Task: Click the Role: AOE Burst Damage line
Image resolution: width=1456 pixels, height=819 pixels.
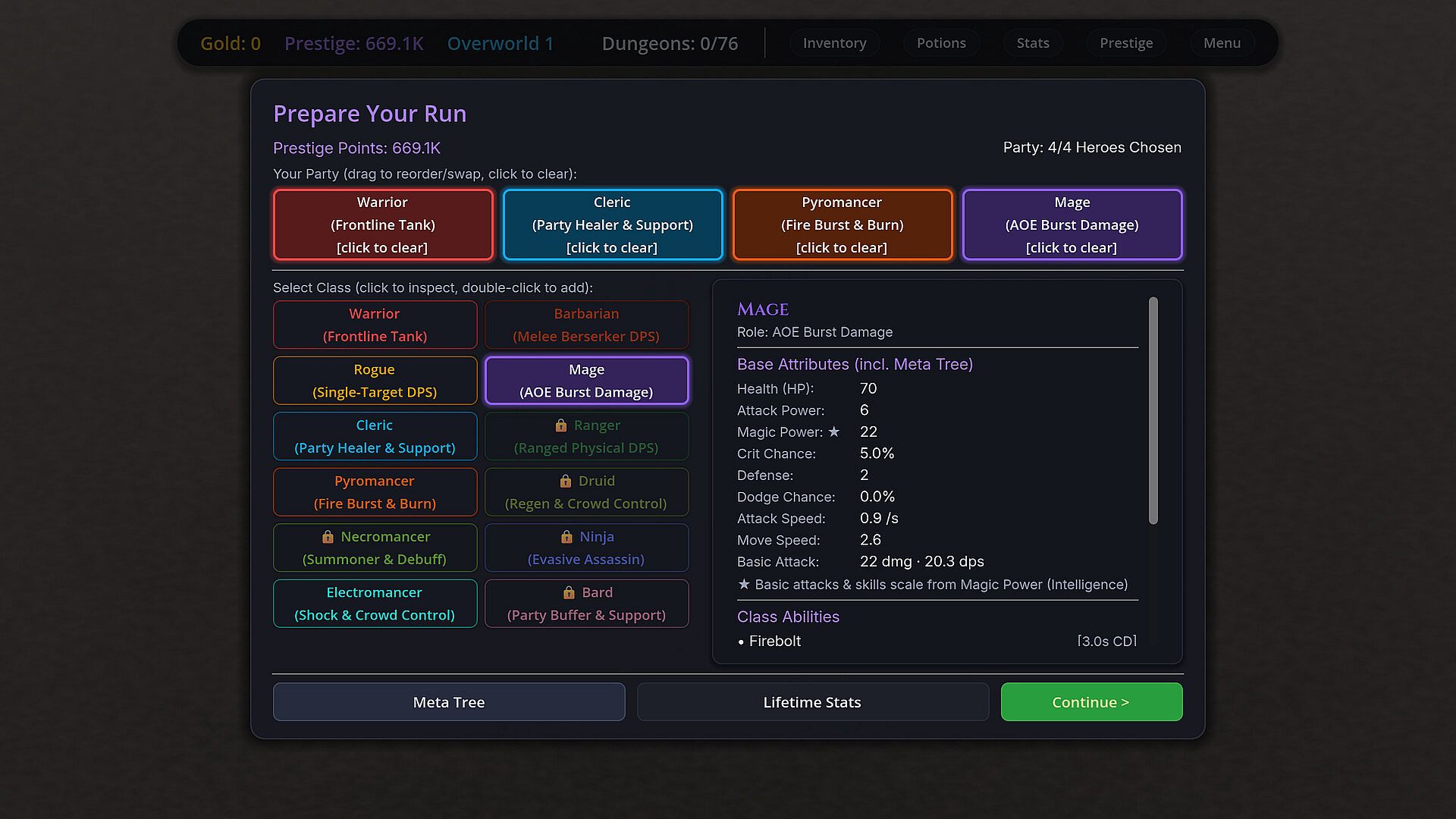Action: click(814, 332)
